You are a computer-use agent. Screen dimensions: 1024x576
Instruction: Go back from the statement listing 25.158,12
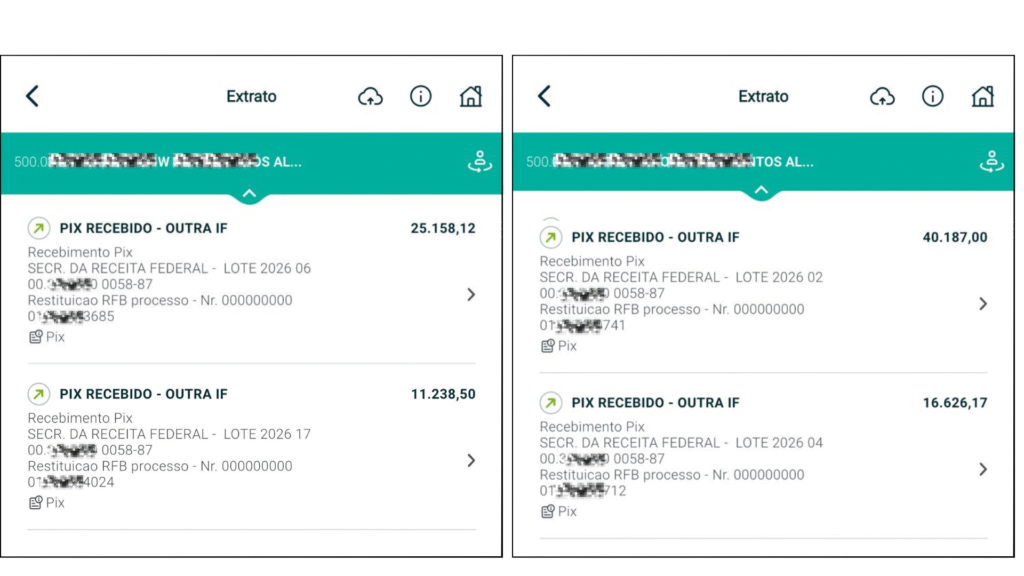click(x=32, y=96)
